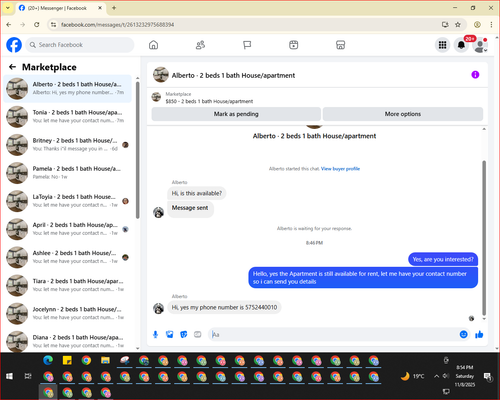Open April conversation in the list
Screen dimensions: 500x400
pos(68,229)
